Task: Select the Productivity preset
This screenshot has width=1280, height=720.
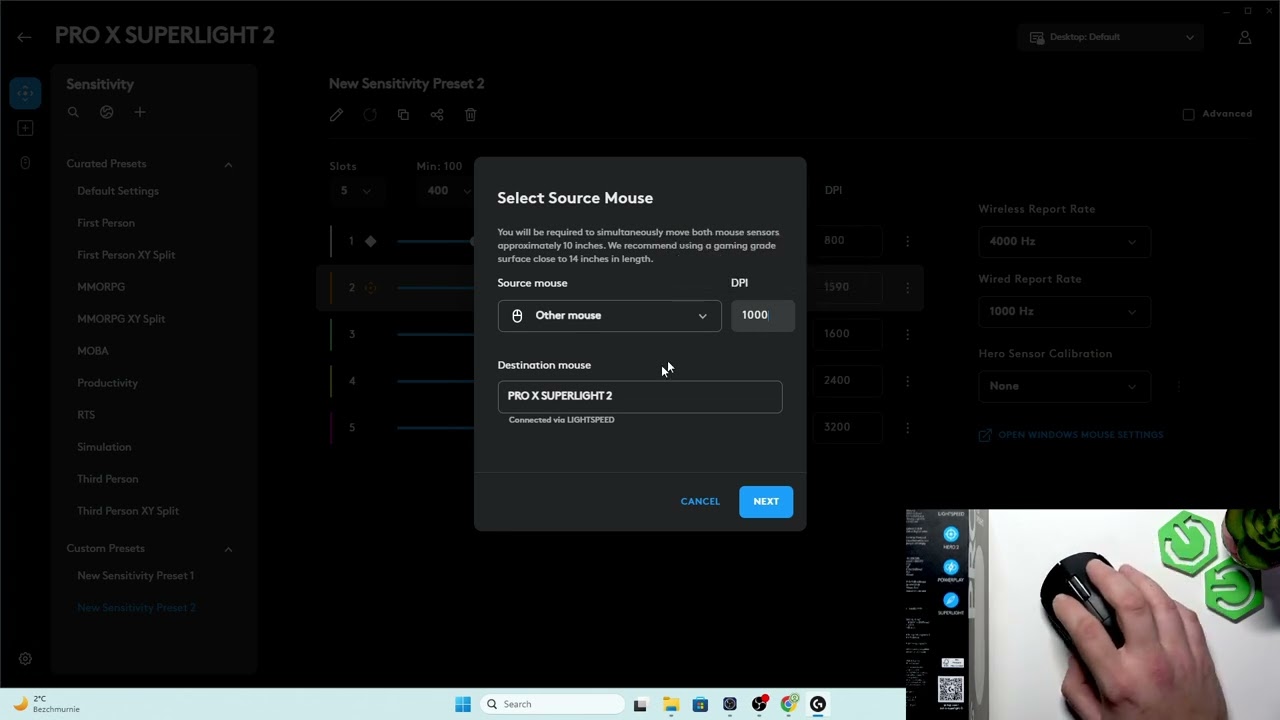Action: click(108, 383)
